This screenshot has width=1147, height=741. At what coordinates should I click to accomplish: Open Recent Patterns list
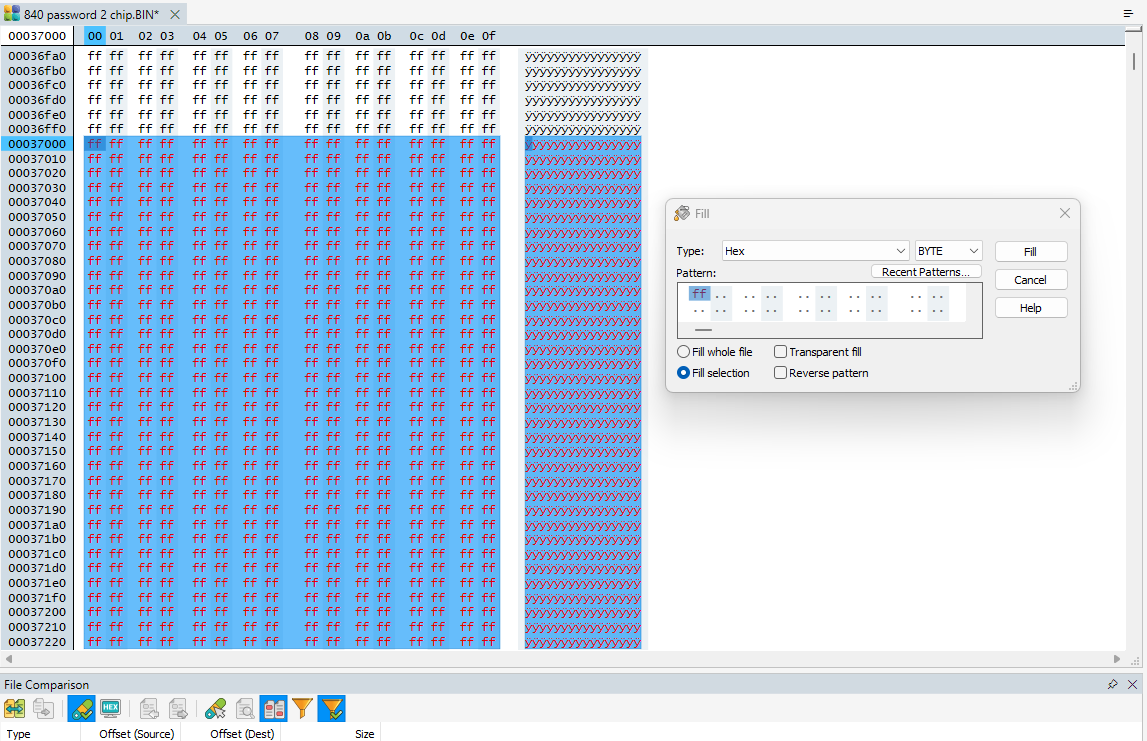click(926, 271)
